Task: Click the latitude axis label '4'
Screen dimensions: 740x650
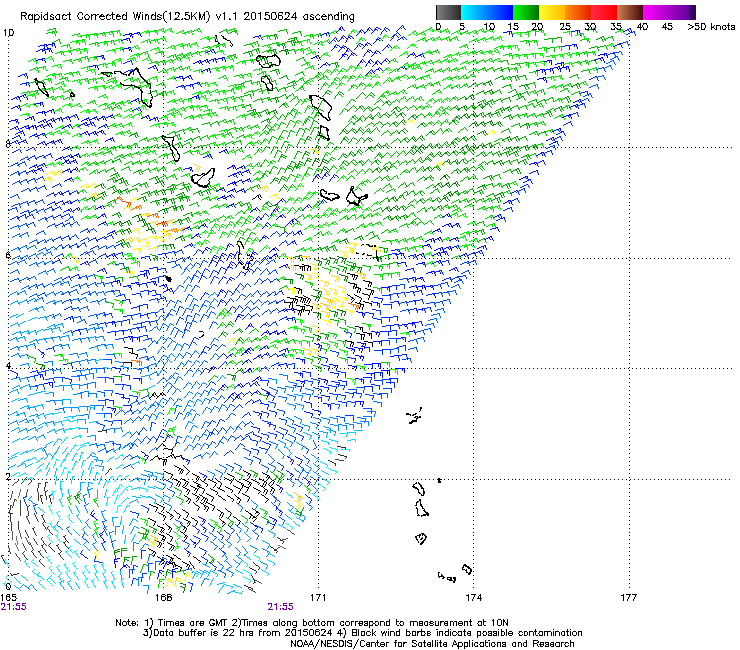Action: pyautogui.click(x=8, y=365)
